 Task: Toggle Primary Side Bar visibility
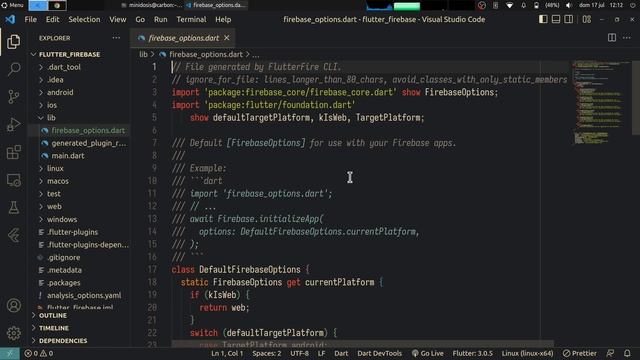pos(543,19)
